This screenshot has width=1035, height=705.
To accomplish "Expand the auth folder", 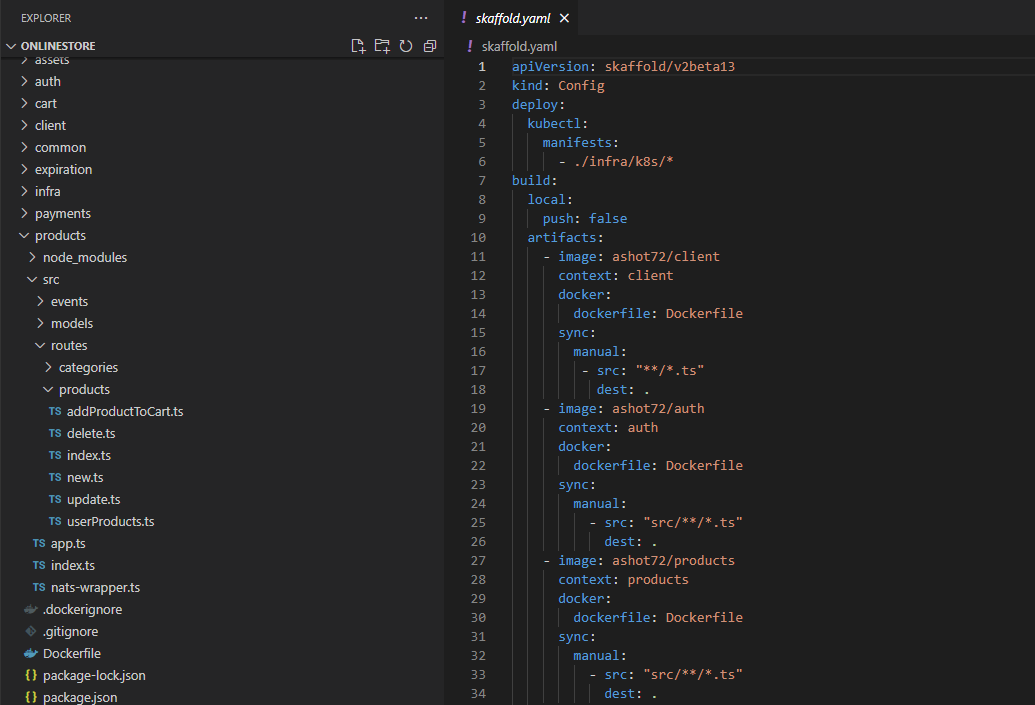I will (47, 81).
